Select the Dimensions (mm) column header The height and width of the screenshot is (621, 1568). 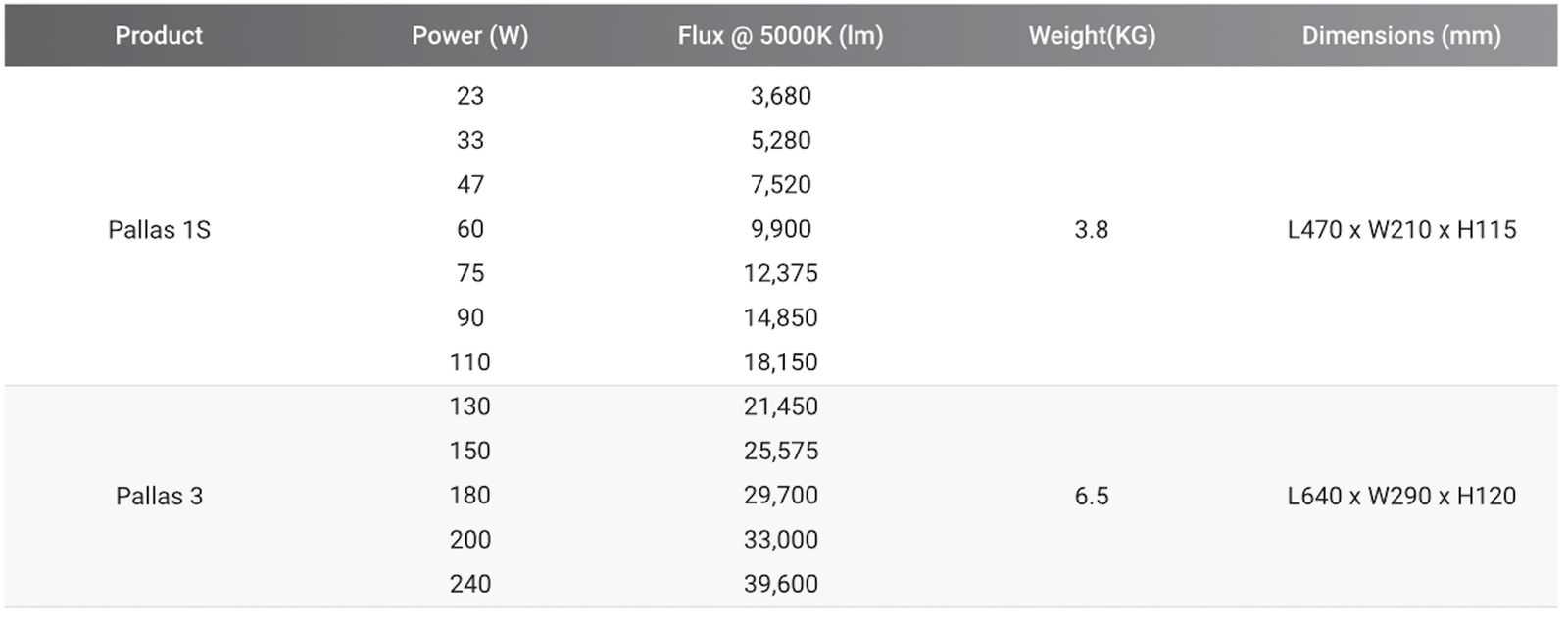(1401, 36)
